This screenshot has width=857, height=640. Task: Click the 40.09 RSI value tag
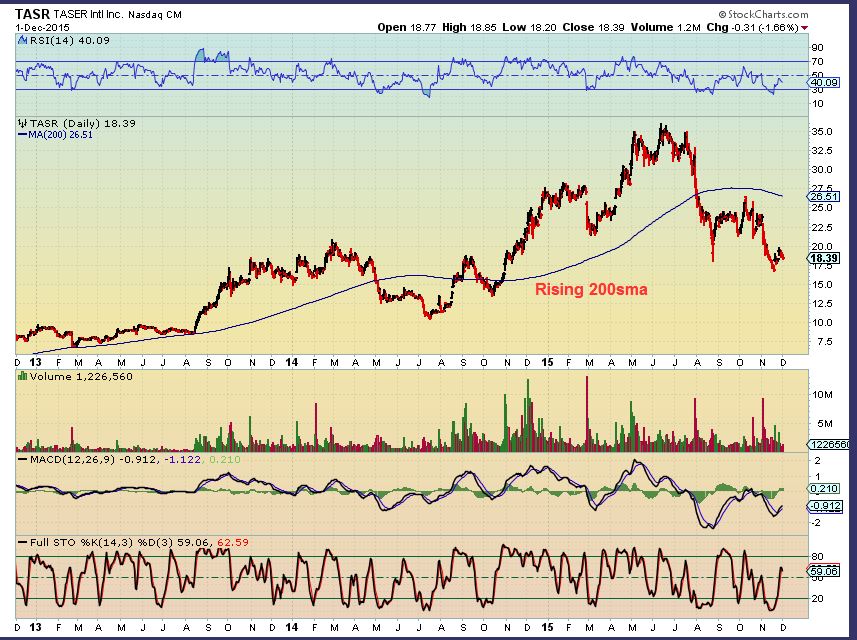(x=824, y=83)
